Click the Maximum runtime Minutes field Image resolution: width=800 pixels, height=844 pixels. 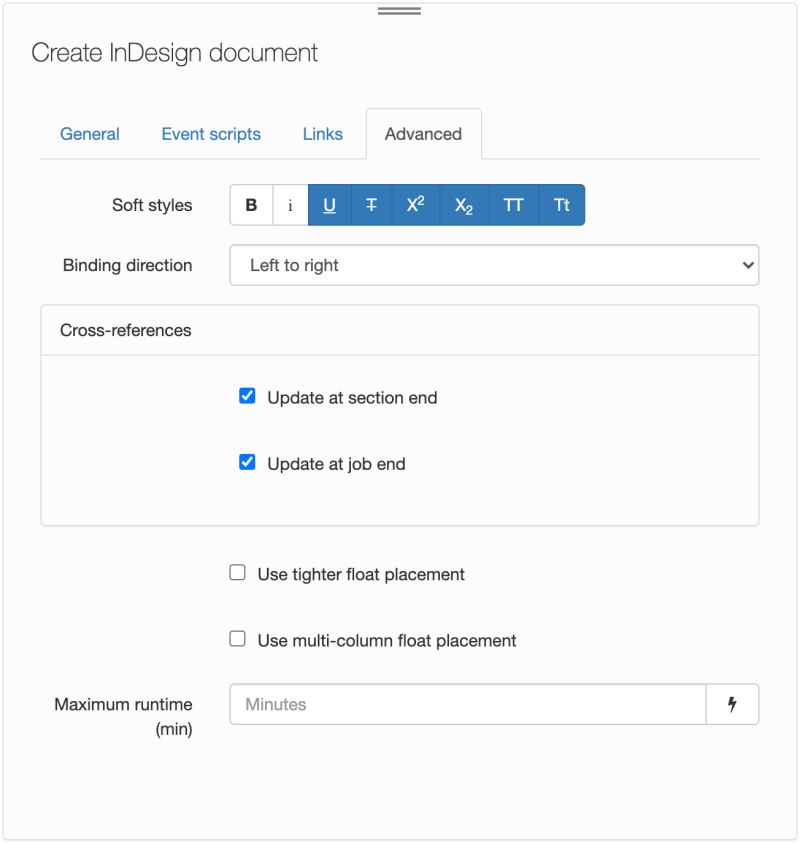coord(468,704)
